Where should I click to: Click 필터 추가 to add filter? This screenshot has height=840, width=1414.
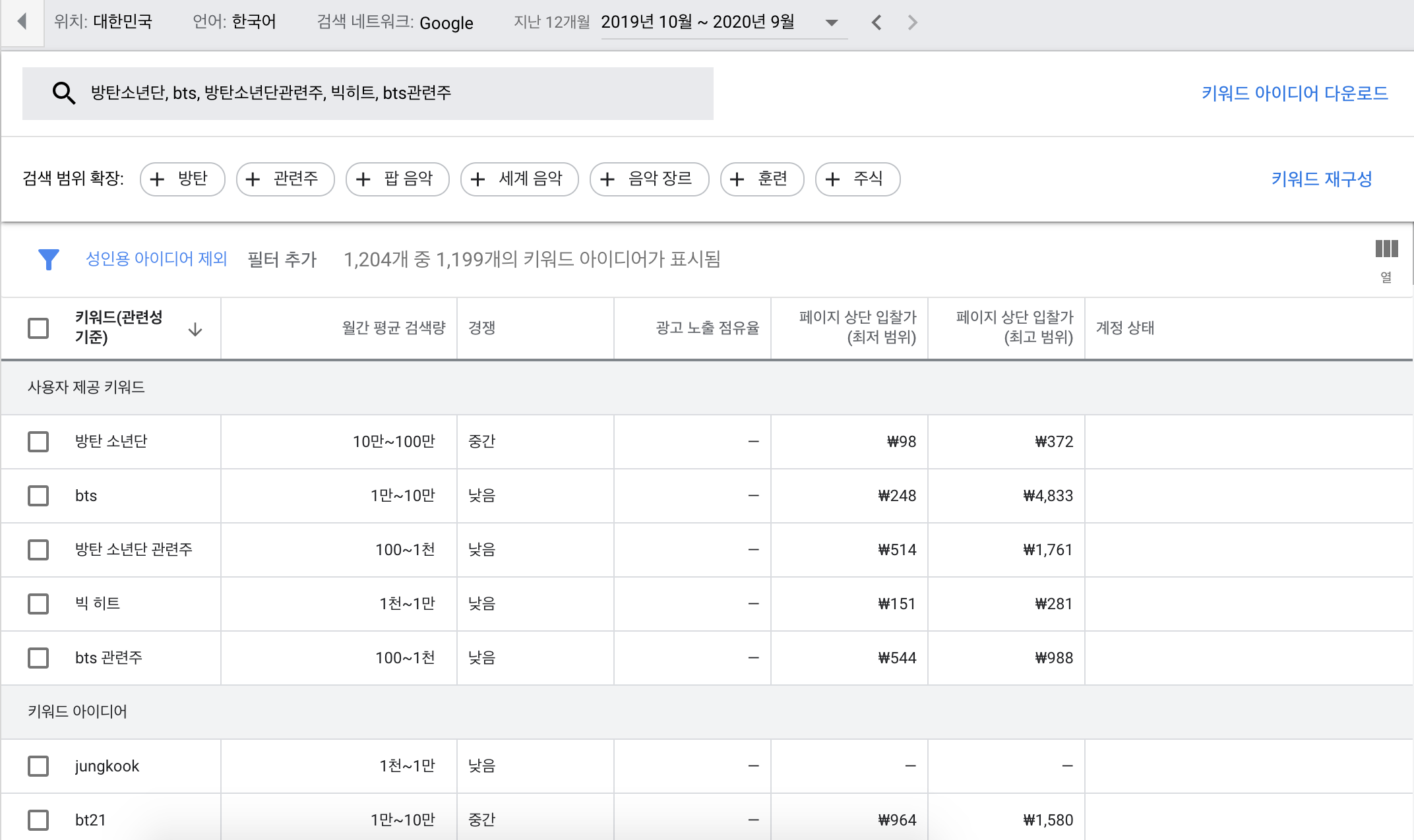282,259
